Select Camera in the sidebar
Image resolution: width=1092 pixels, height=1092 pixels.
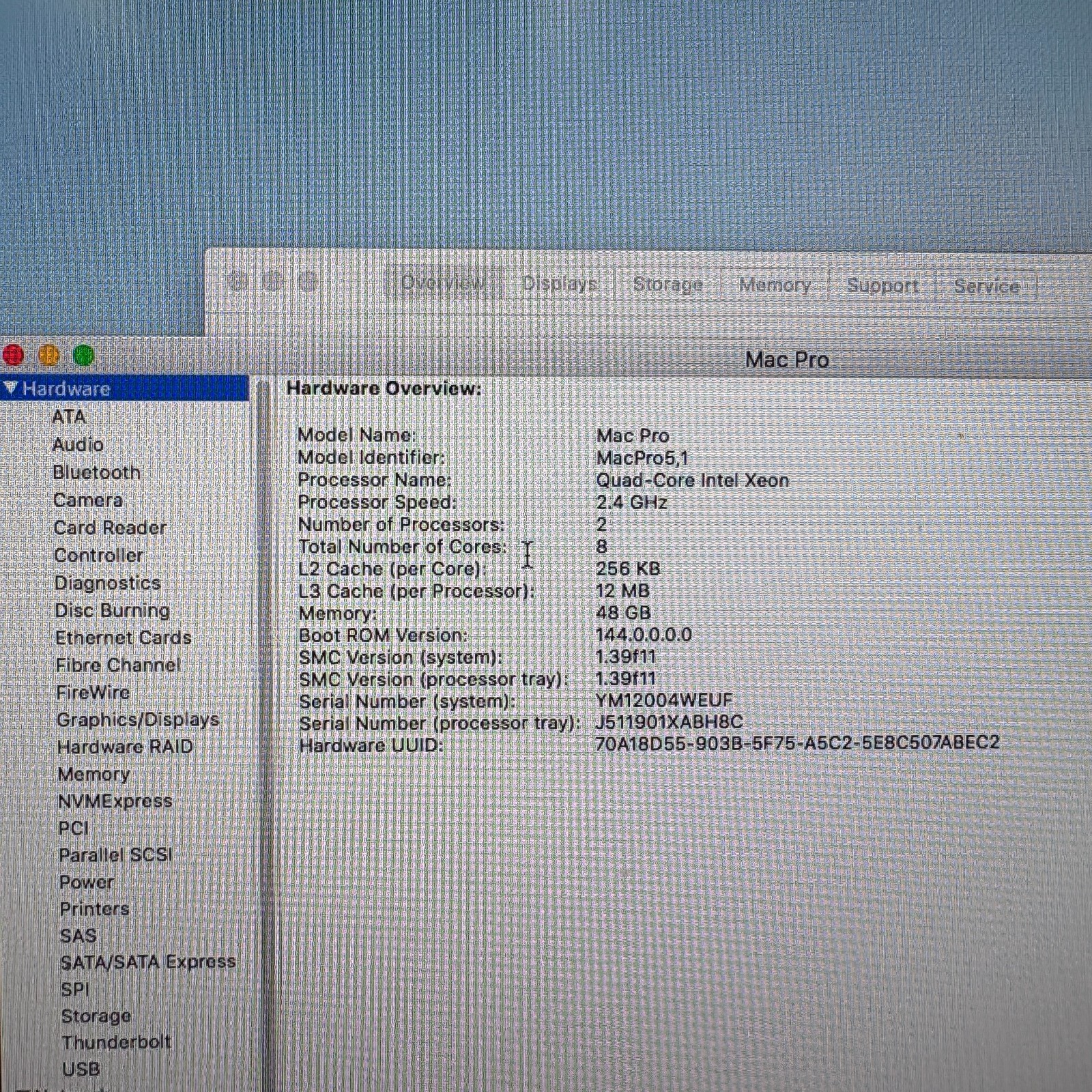click(x=88, y=500)
